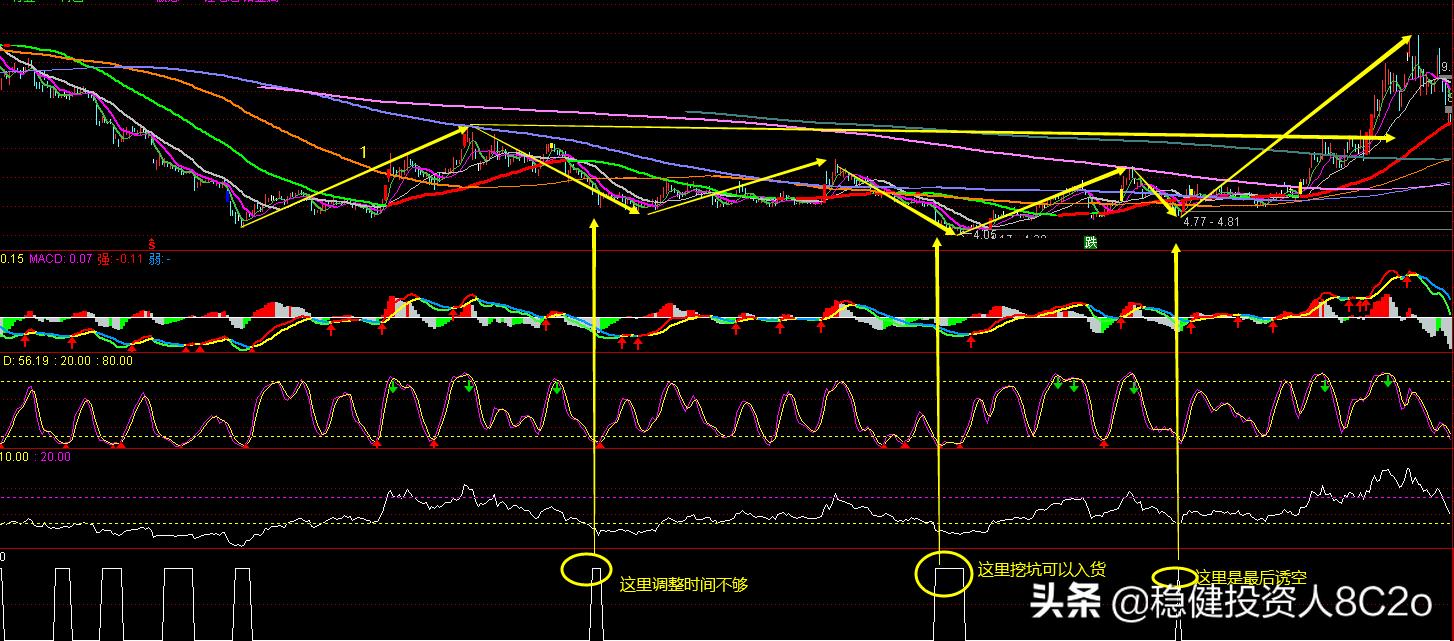Click the 10.00 : 20.00 indicator readout
Viewport: 1454px width, 641px height.
tap(36, 457)
